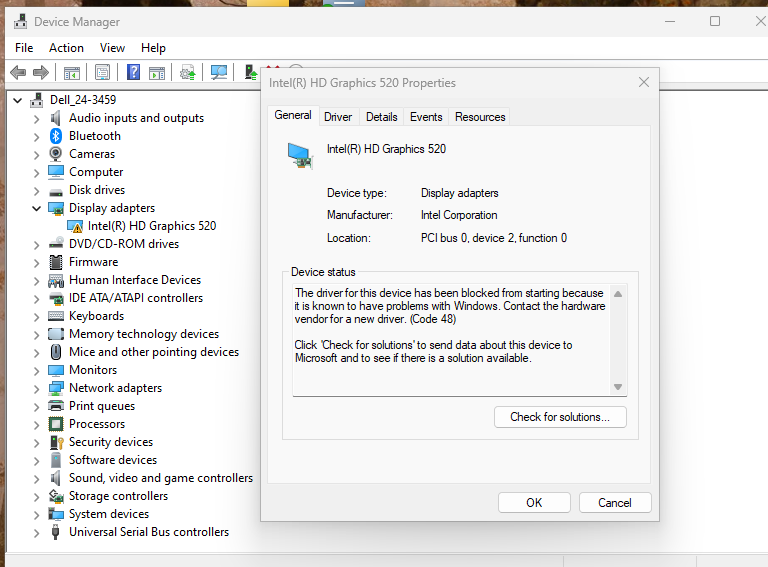Expand the Human Interface Devices chevron

tap(36, 281)
